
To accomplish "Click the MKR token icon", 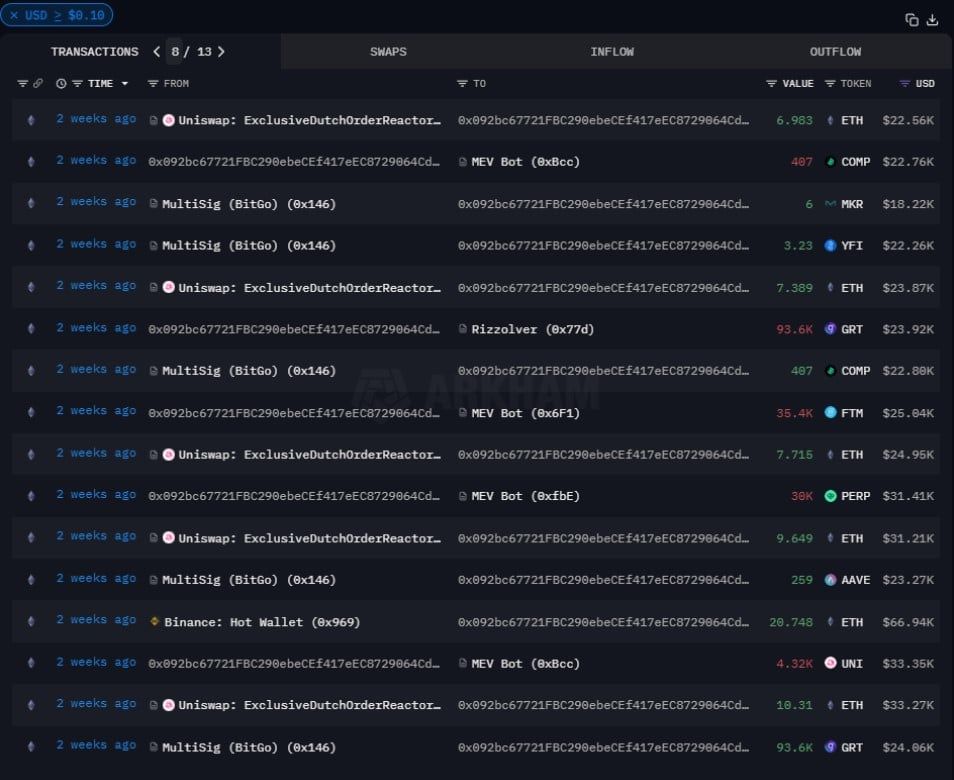I will [830, 204].
